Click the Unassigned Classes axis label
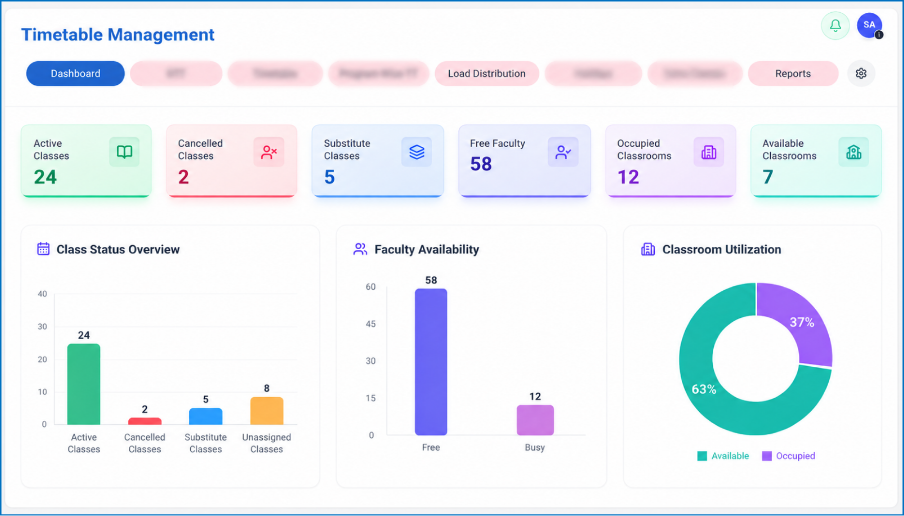This screenshot has width=904, height=516. (266, 443)
